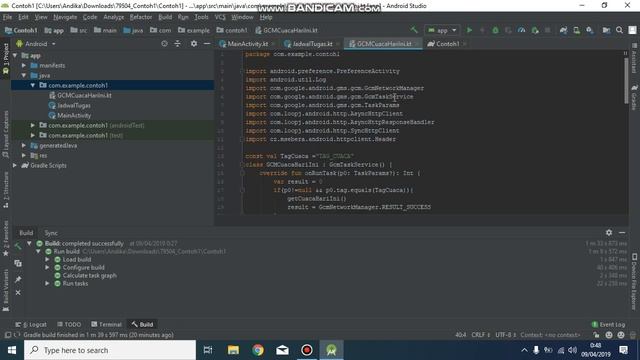Open the Event Log

(x=608, y=324)
